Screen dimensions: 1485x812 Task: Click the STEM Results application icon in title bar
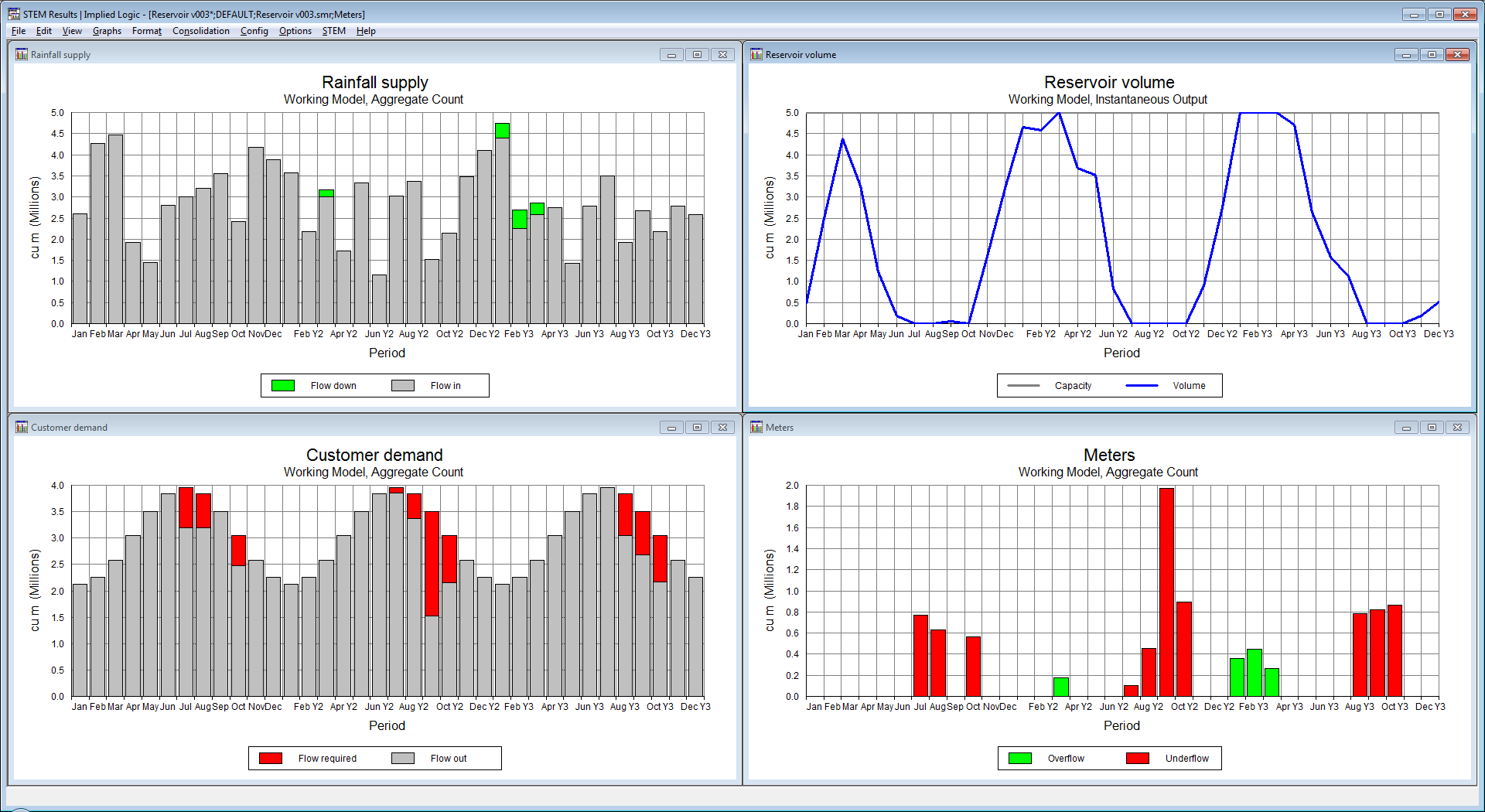(x=14, y=14)
